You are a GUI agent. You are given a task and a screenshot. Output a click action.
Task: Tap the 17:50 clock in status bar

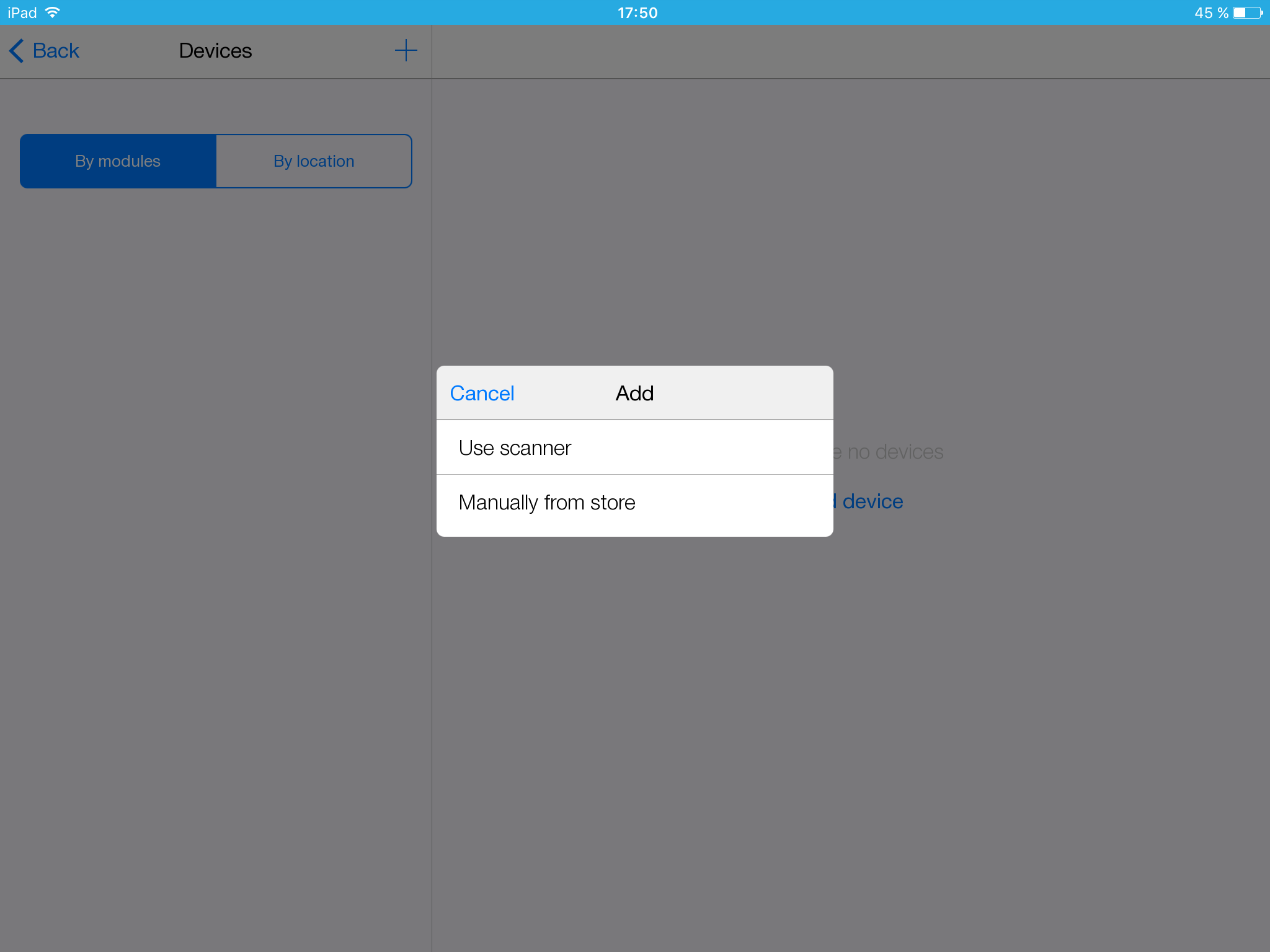[x=637, y=12]
